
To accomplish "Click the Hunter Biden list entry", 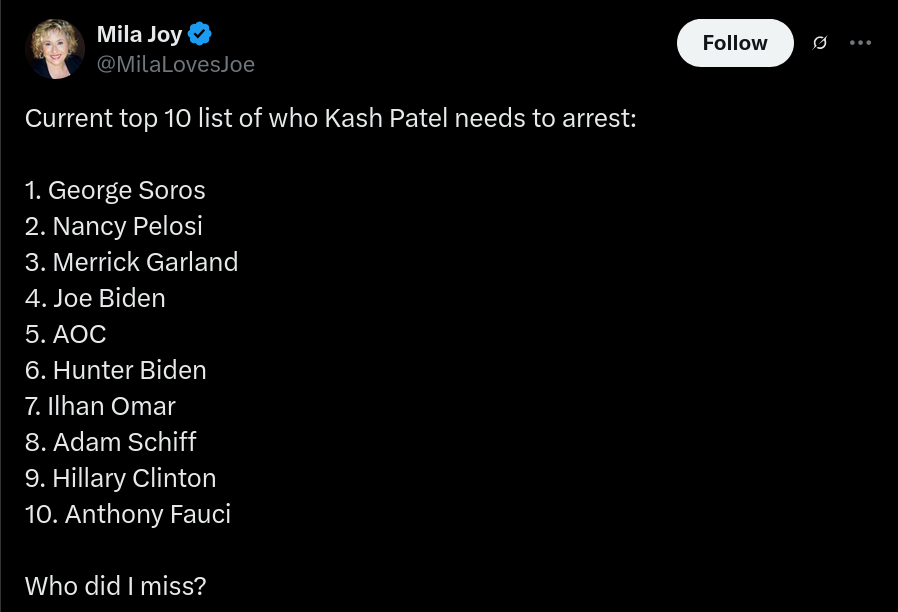I will point(116,370).
